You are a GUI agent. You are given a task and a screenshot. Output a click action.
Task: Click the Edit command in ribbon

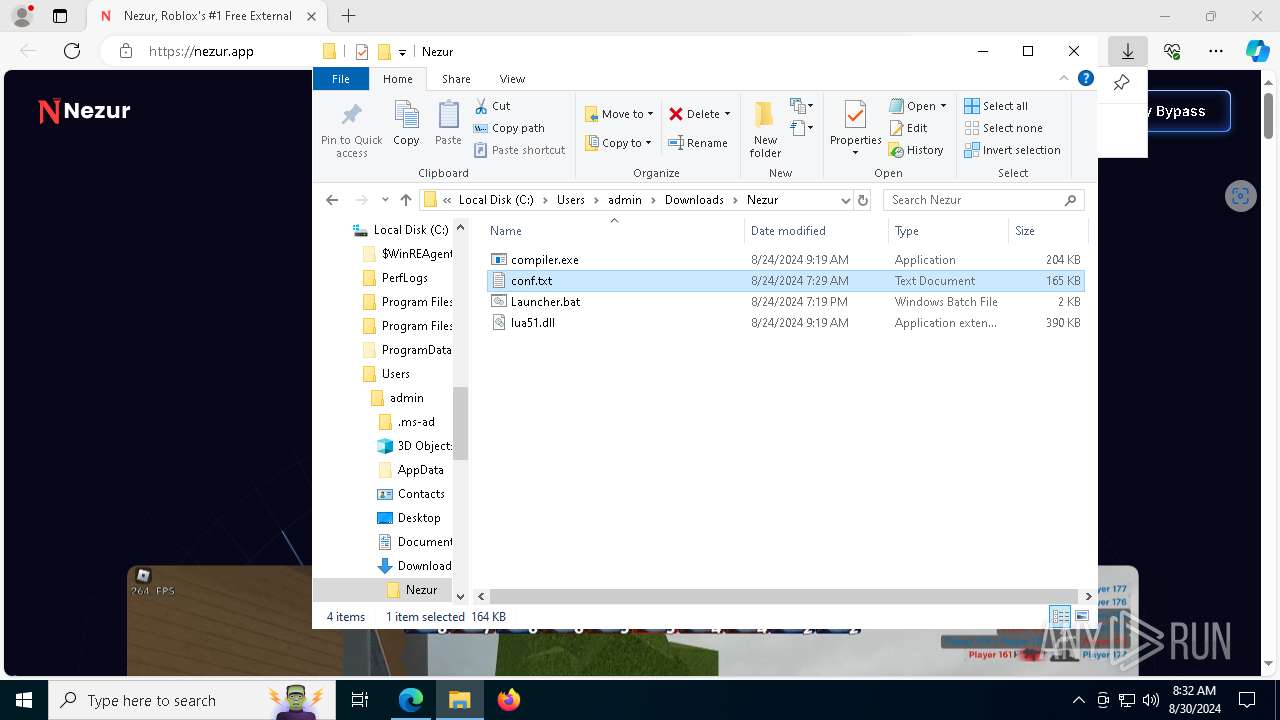pyautogui.click(x=908, y=128)
